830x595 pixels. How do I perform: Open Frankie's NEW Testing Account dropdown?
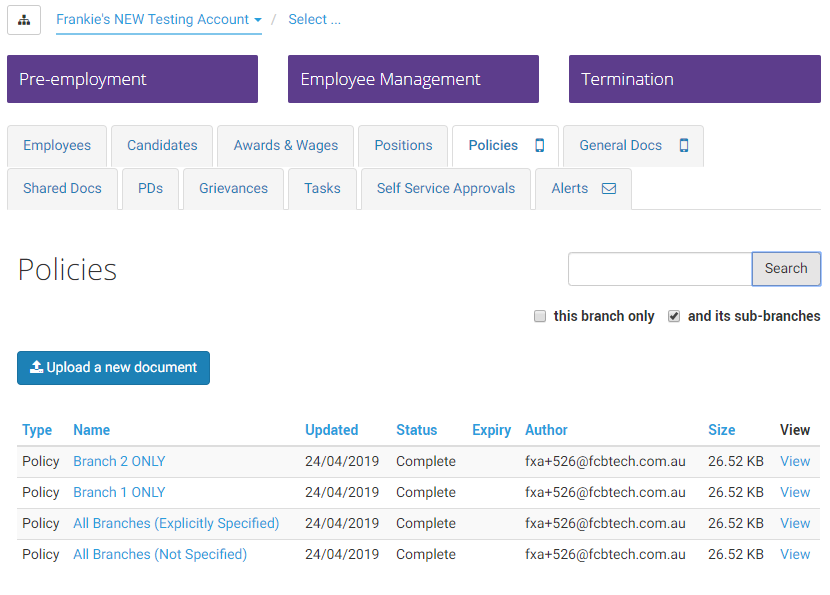159,20
